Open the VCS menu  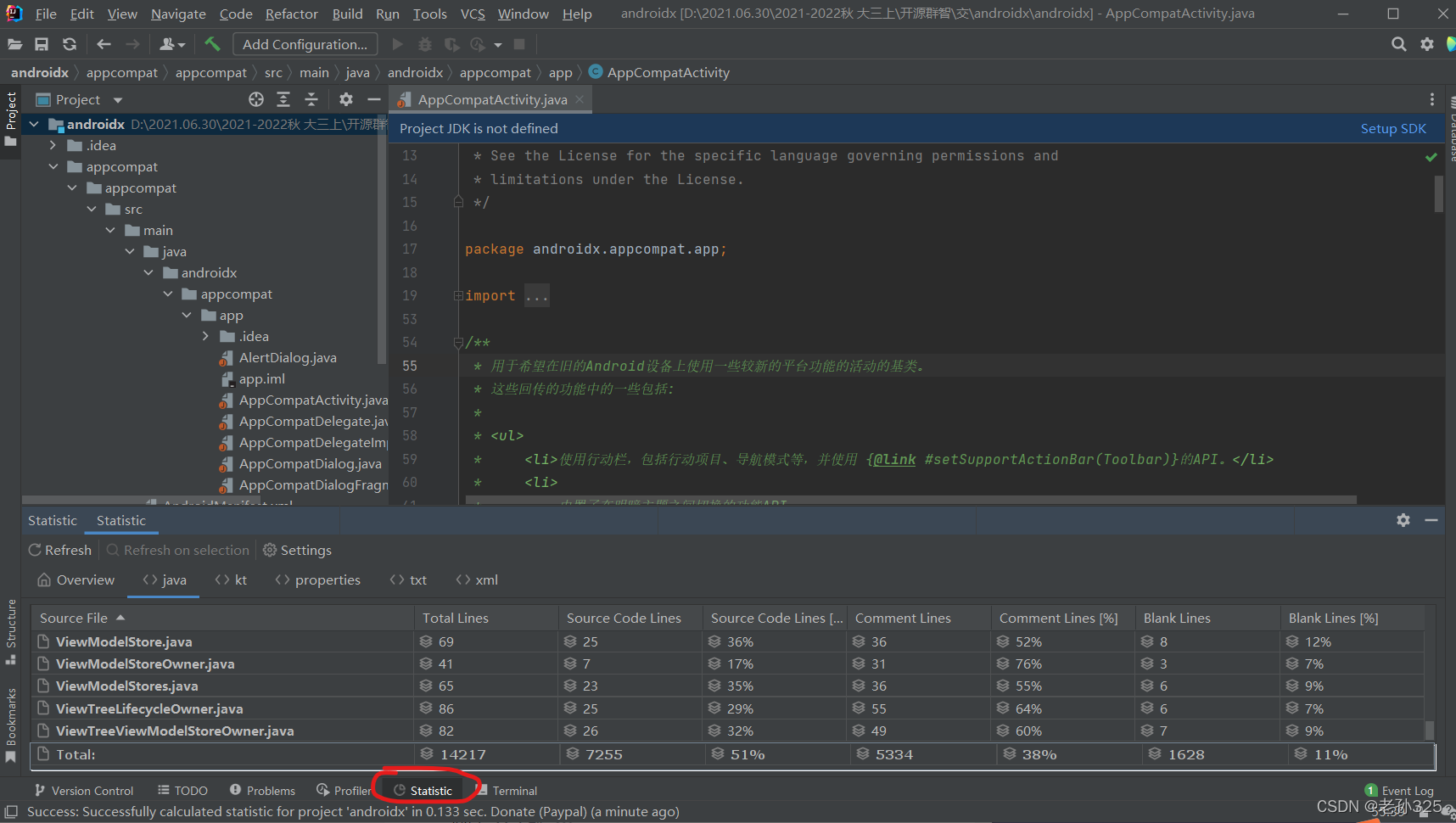pyautogui.click(x=473, y=14)
